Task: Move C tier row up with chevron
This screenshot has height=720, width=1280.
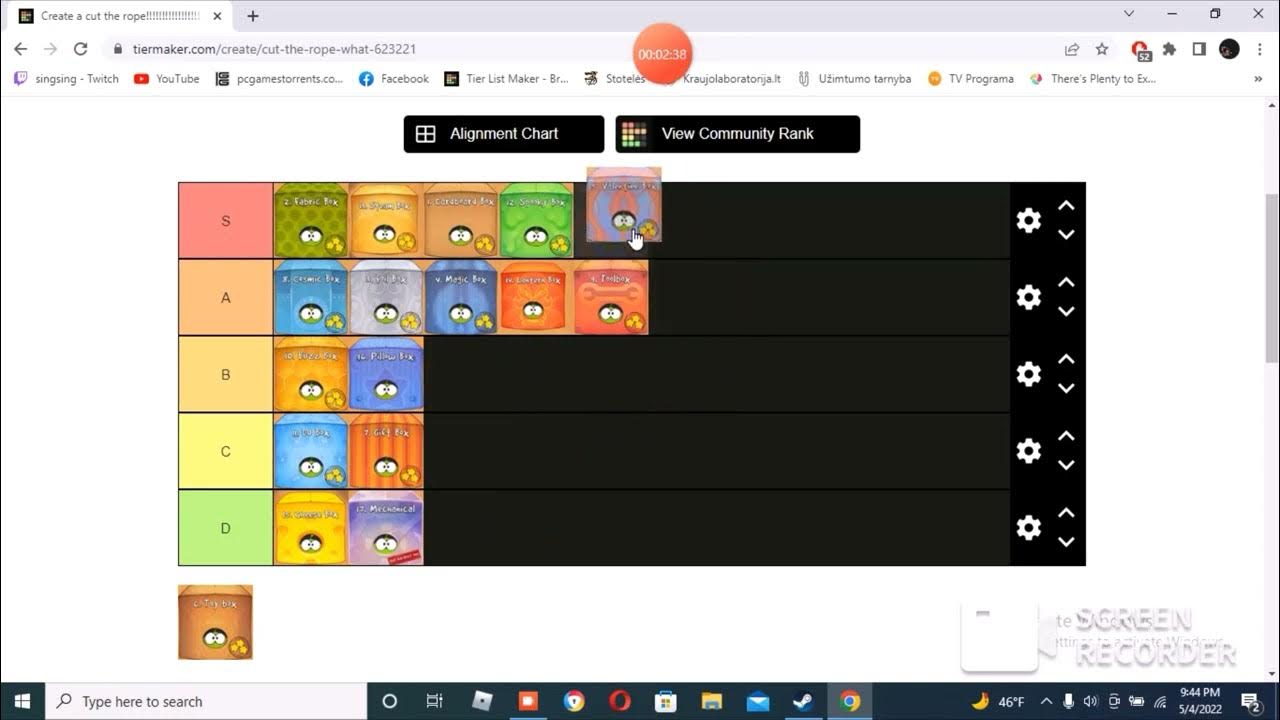Action: 1066,436
